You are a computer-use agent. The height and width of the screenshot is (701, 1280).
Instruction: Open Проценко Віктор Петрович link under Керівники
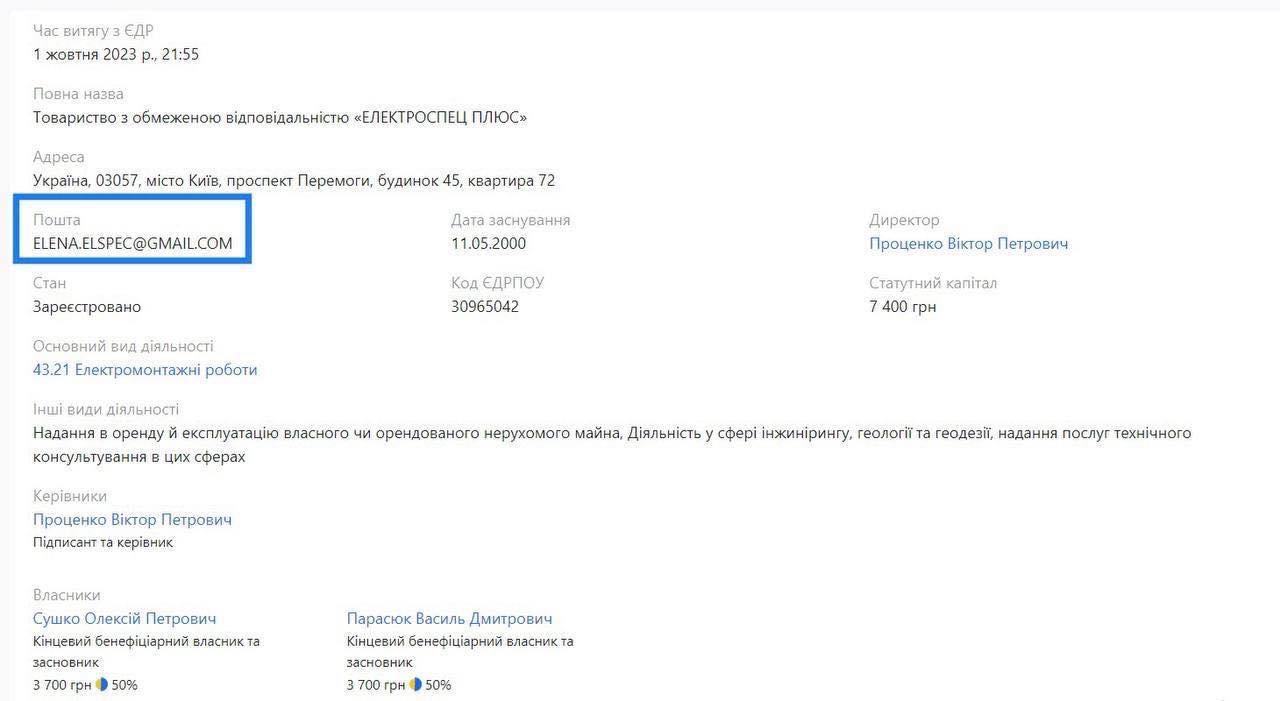tap(132, 520)
